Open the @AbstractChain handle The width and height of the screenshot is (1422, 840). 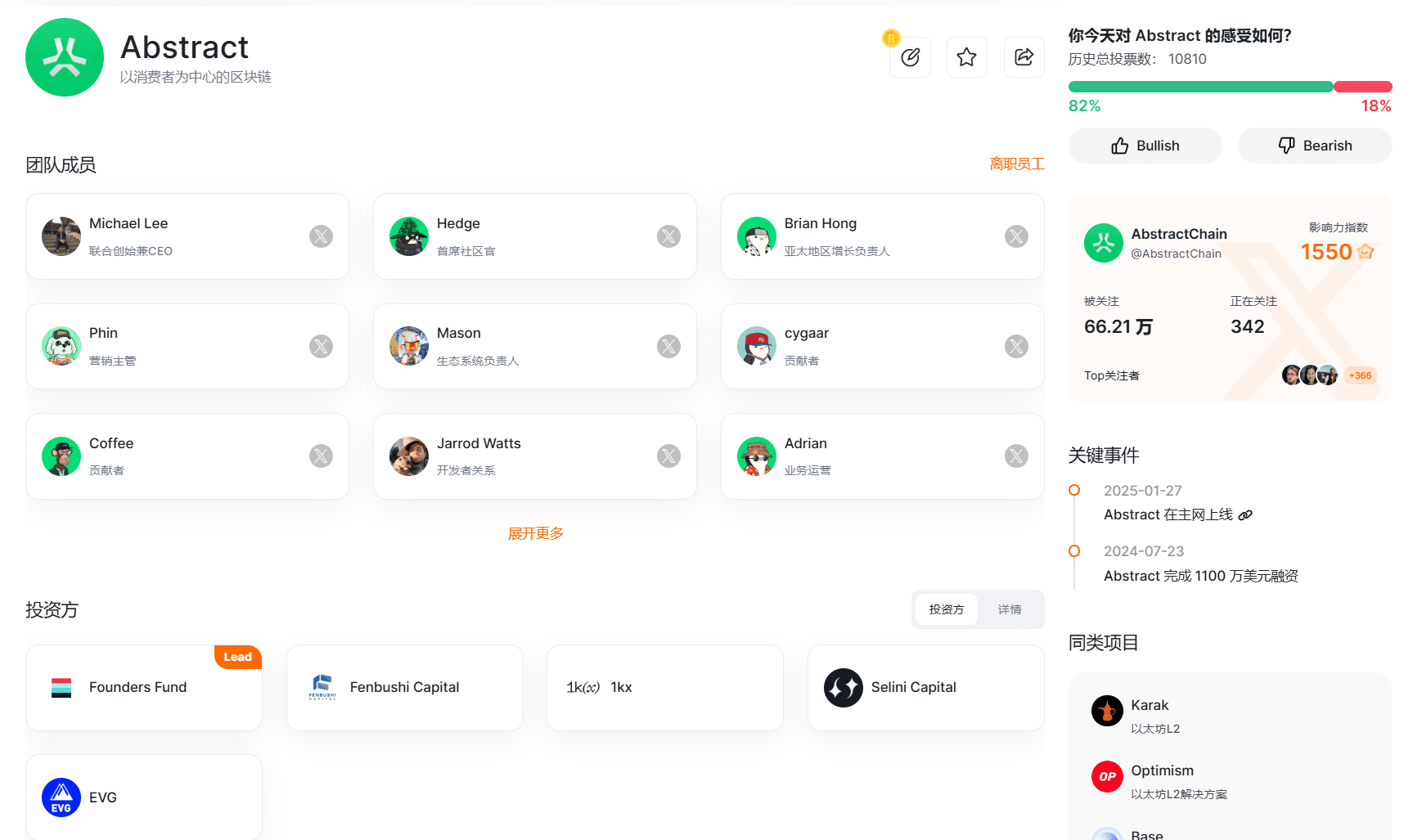(1176, 254)
